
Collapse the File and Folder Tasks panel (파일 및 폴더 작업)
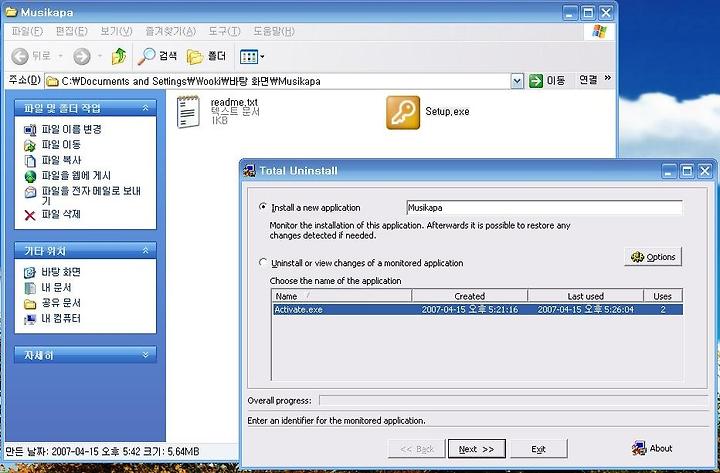click(145, 108)
